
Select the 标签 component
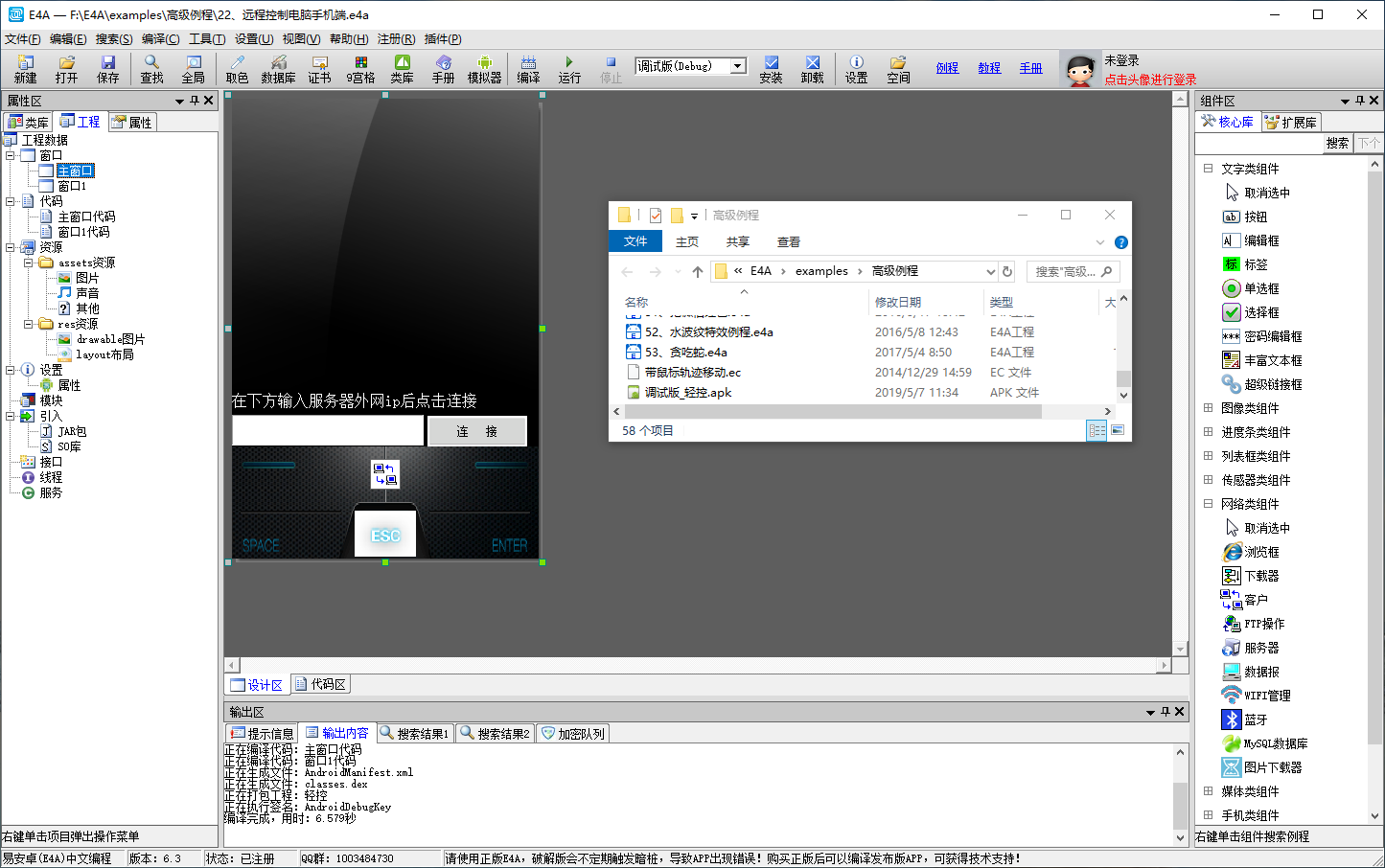click(x=1245, y=264)
